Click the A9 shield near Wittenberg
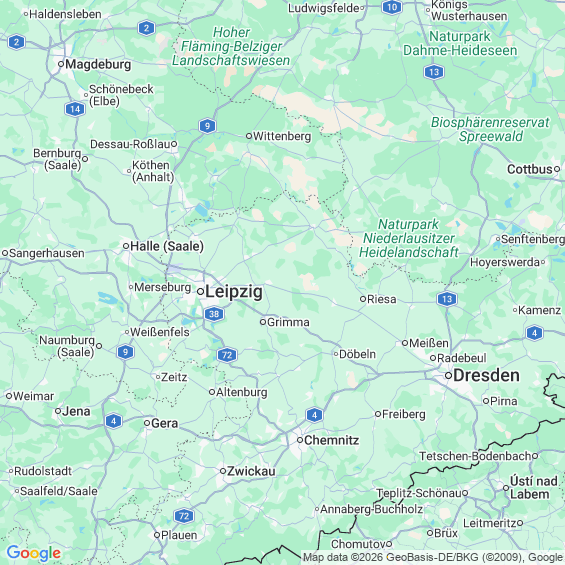 coord(207,126)
